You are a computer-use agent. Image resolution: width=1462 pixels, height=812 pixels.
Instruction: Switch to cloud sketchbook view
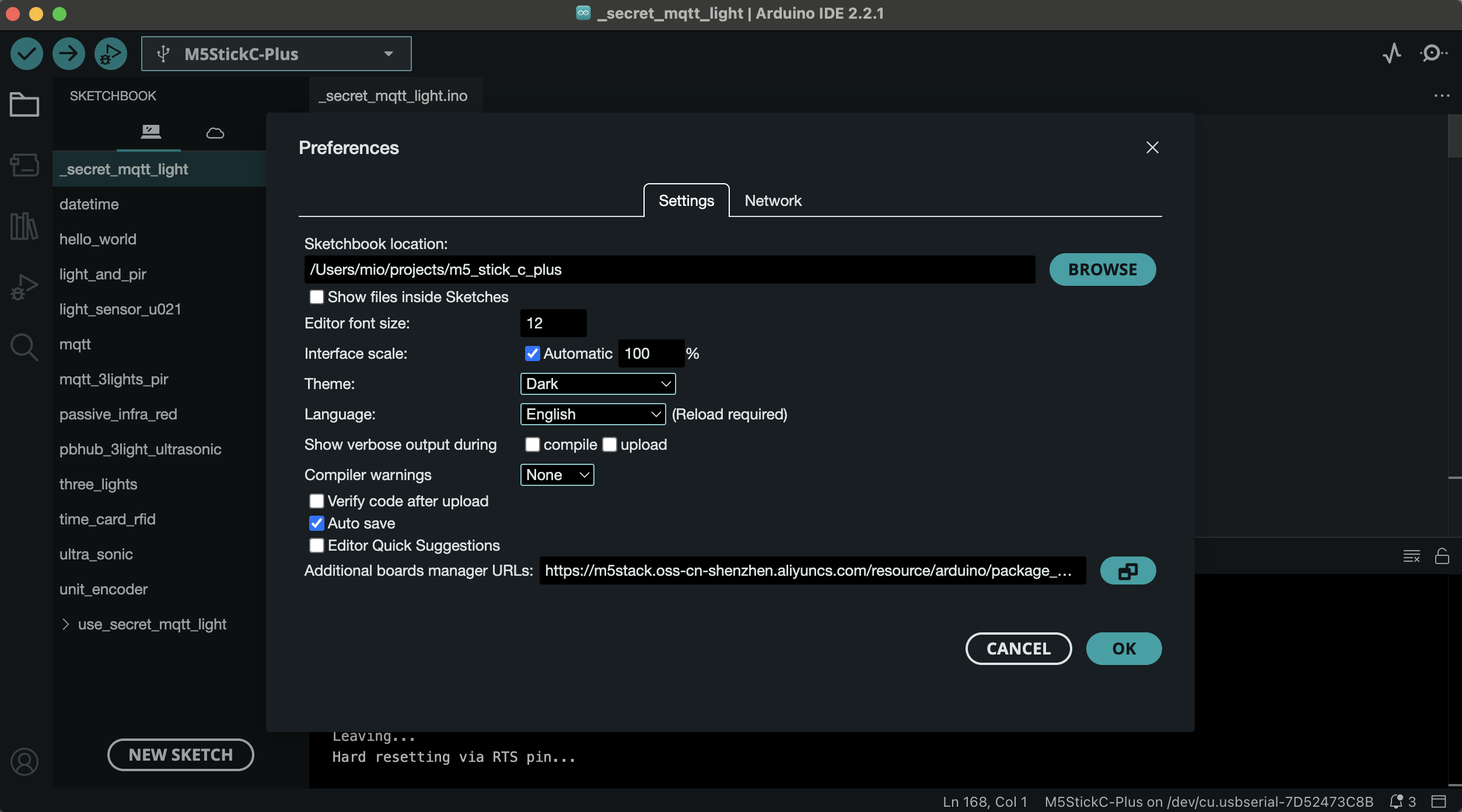[214, 132]
